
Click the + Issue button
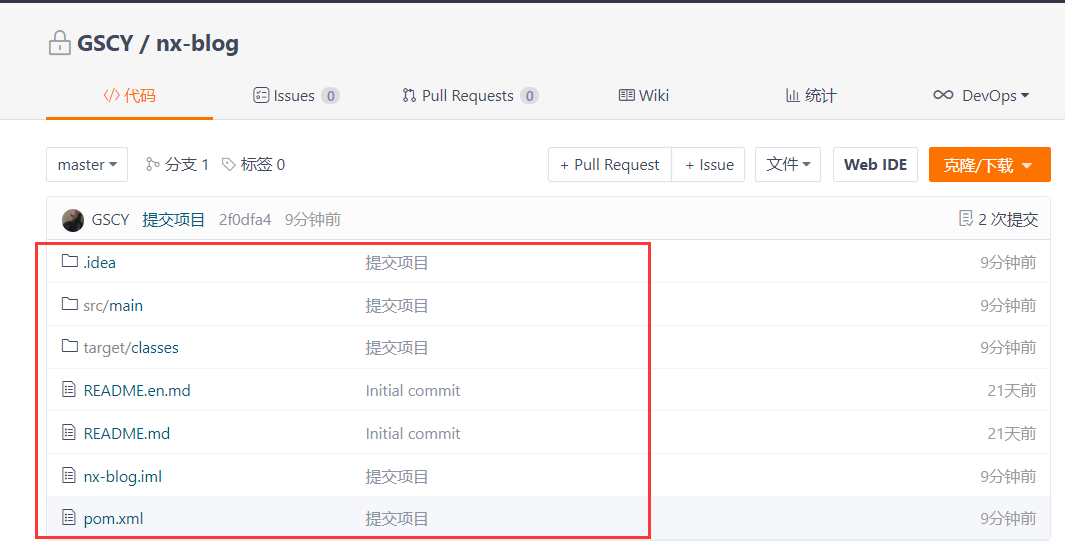708,164
